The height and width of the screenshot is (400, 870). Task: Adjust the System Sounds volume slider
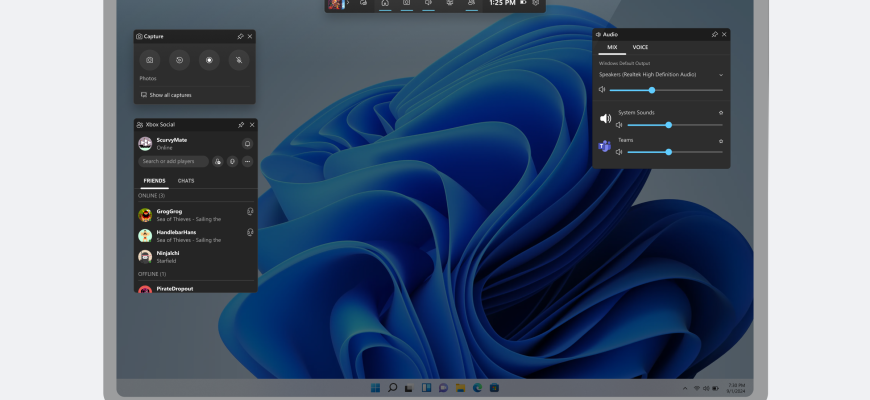[675, 125]
